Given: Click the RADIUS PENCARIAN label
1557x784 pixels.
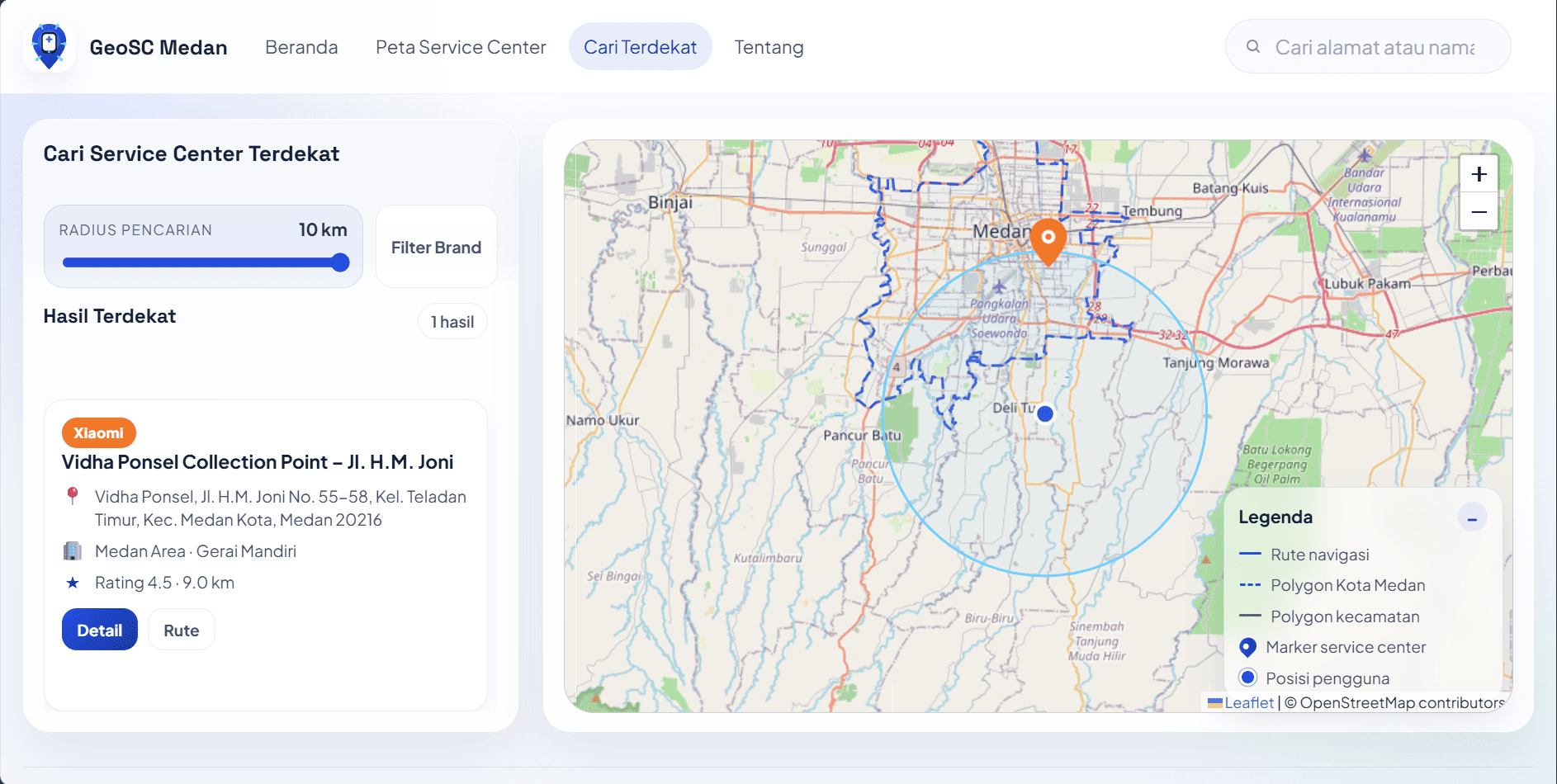Looking at the screenshot, I should click(135, 230).
